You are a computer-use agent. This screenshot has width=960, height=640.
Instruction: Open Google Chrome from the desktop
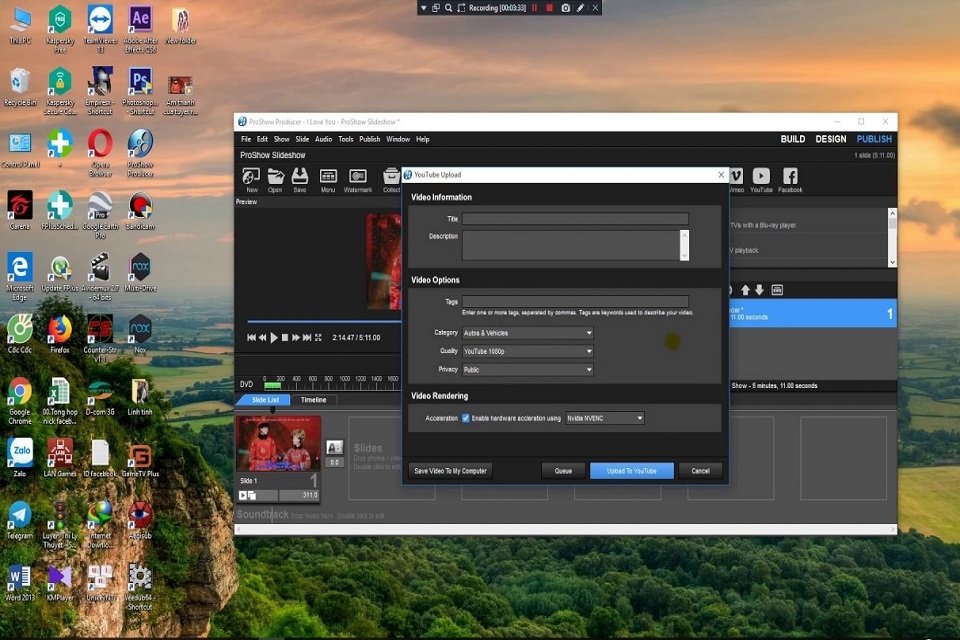point(20,392)
